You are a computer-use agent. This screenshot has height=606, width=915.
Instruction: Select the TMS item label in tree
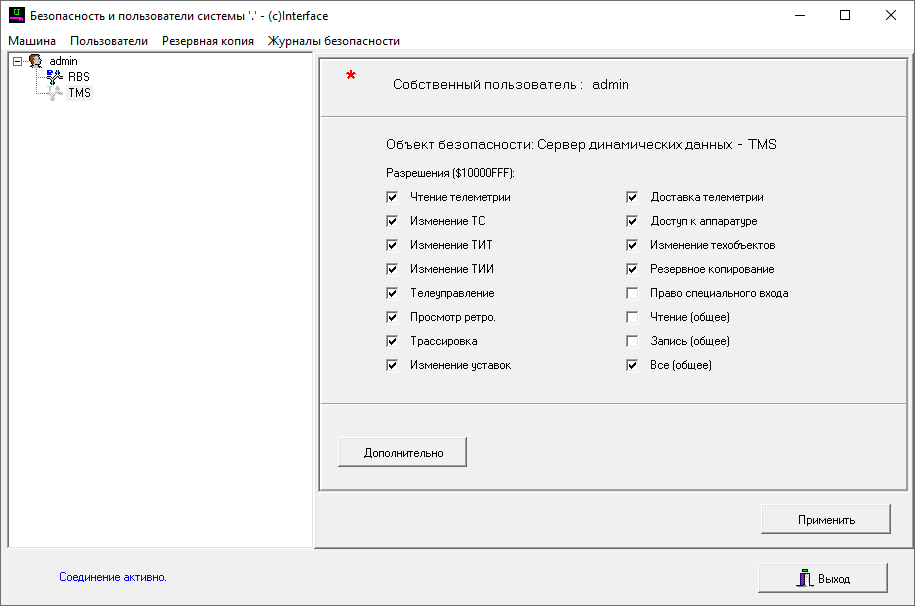(79, 93)
